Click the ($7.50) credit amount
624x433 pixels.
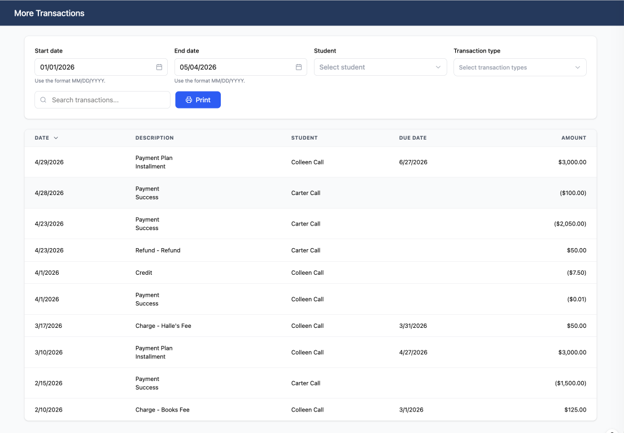pyautogui.click(x=576, y=272)
